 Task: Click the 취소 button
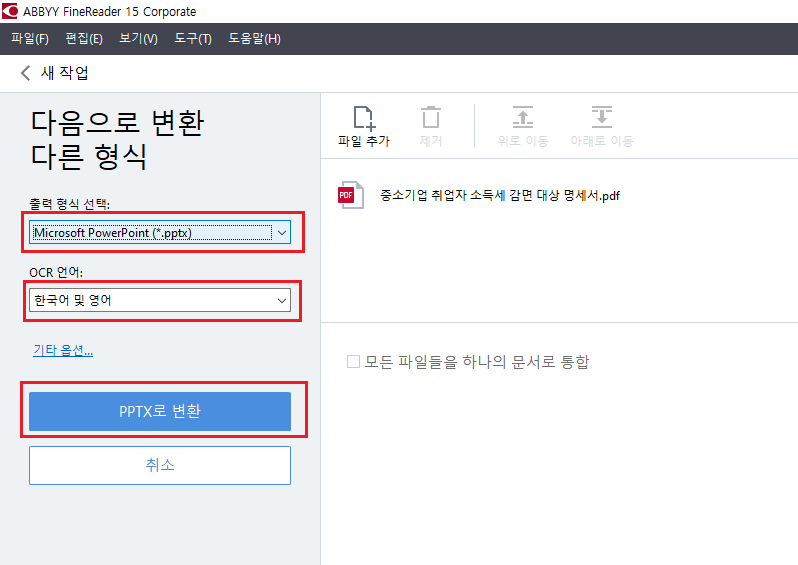(160, 465)
